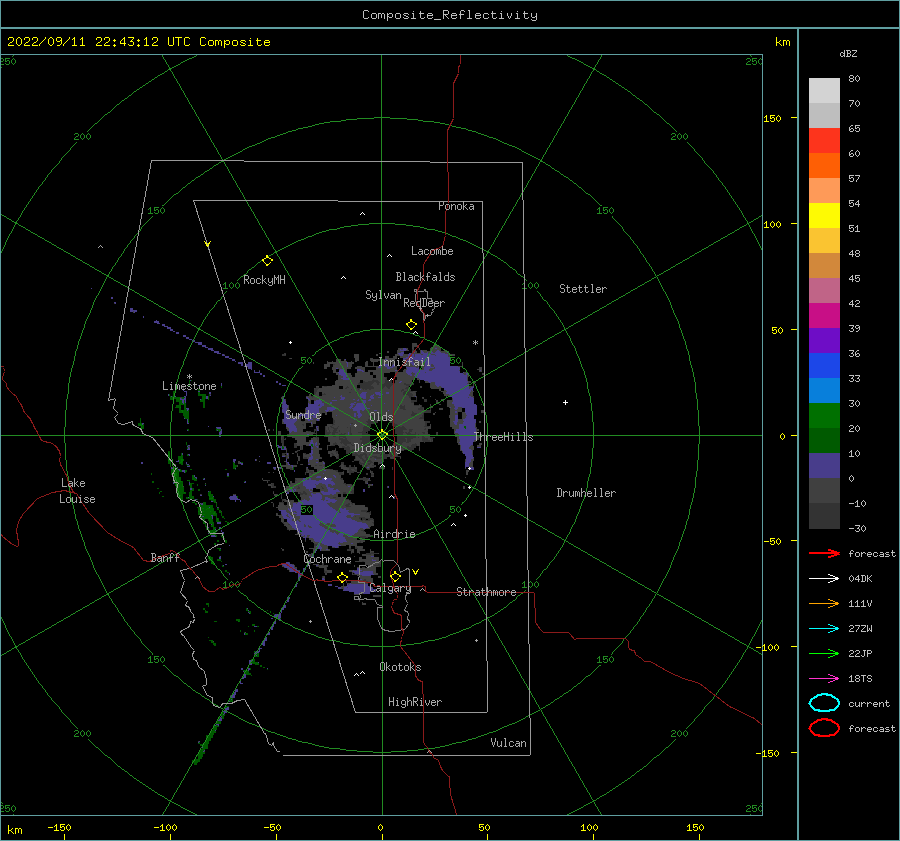Image resolution: width=900 pixels, height=841 pixels.
Task: Pick the slate purple 10 dBZ swatch
Action: tap(824, 466)
